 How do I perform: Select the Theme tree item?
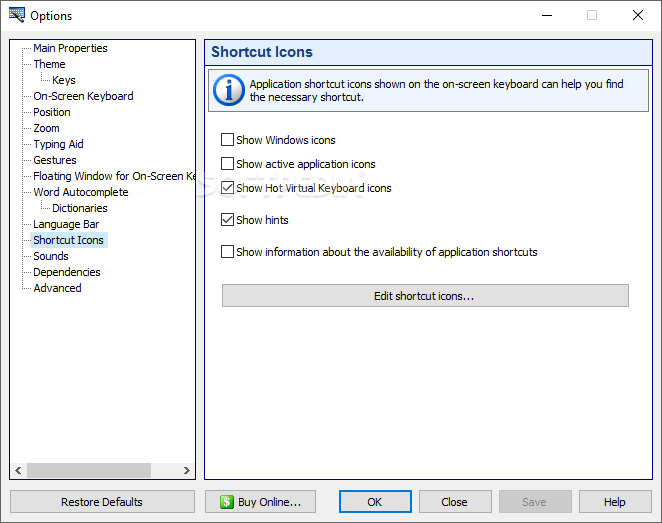click(49, 64)
